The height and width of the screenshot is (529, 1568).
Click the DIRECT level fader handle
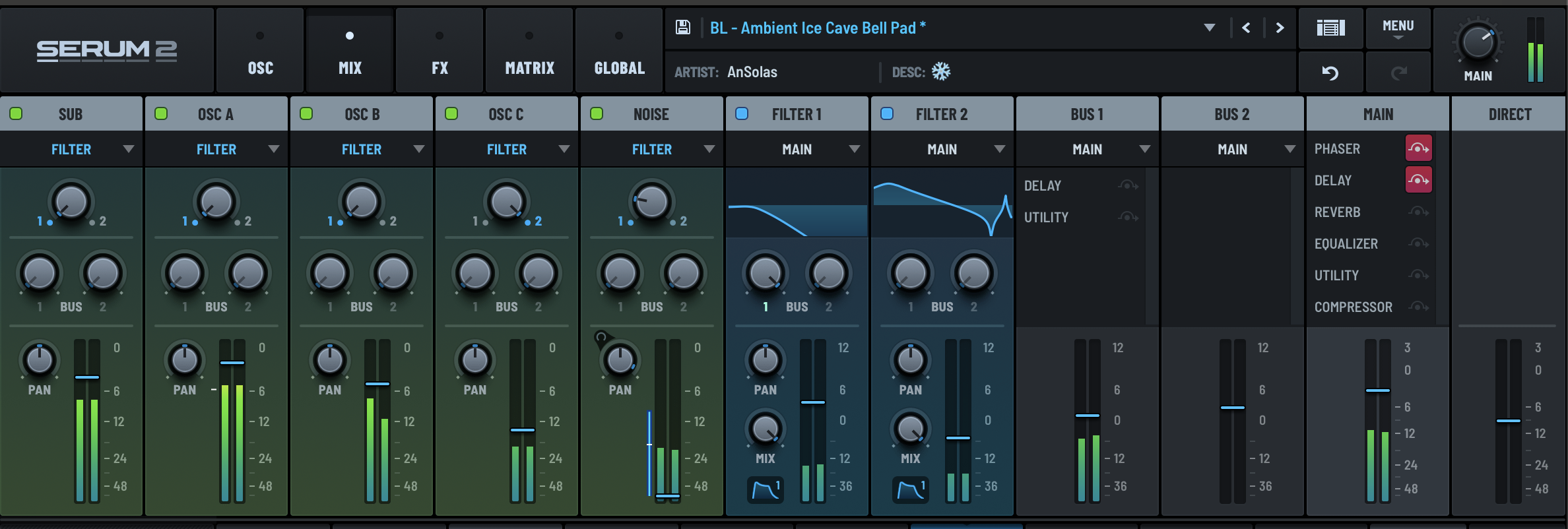click(1509, 421)
